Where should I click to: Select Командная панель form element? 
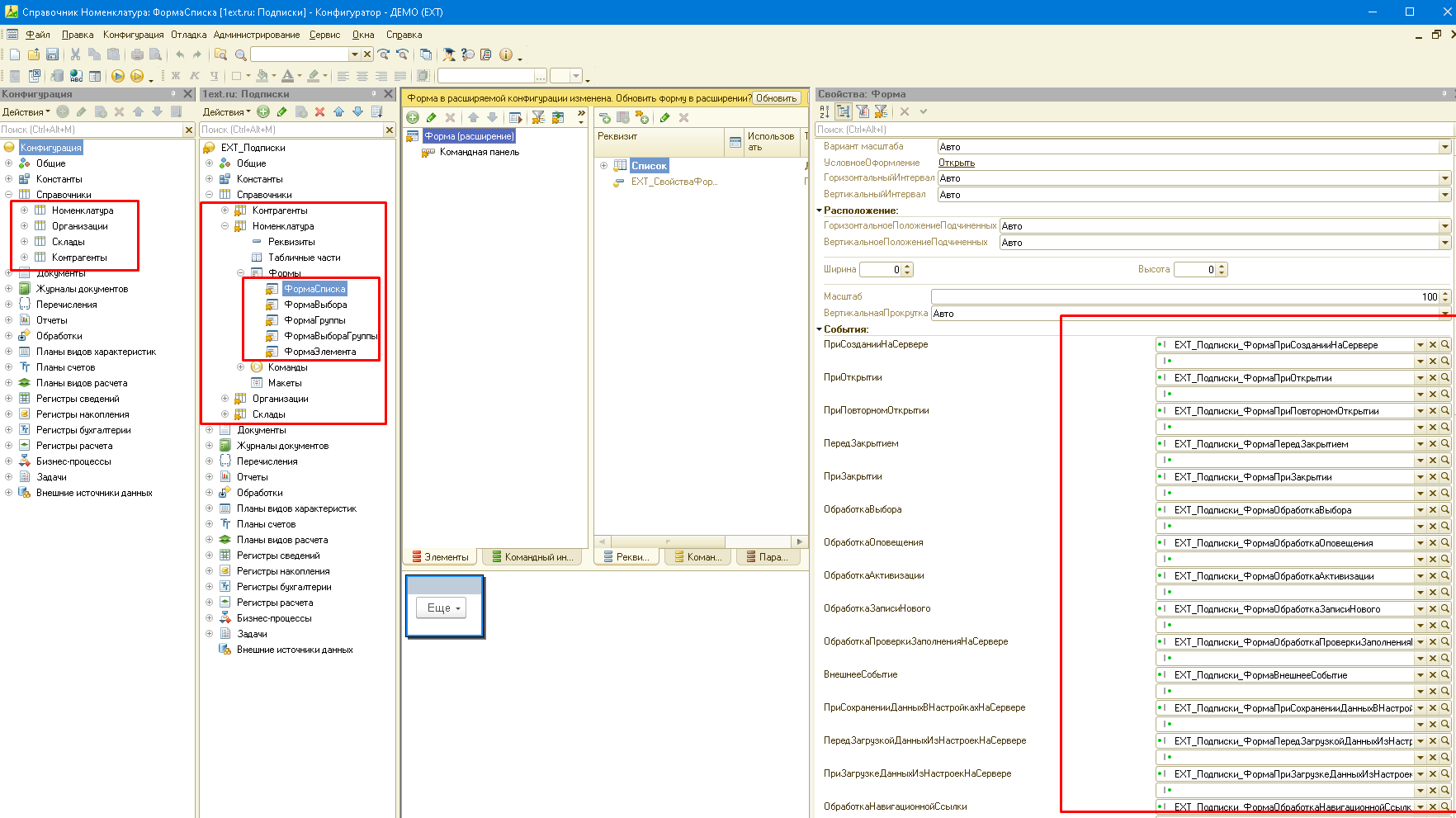point(480,152)
